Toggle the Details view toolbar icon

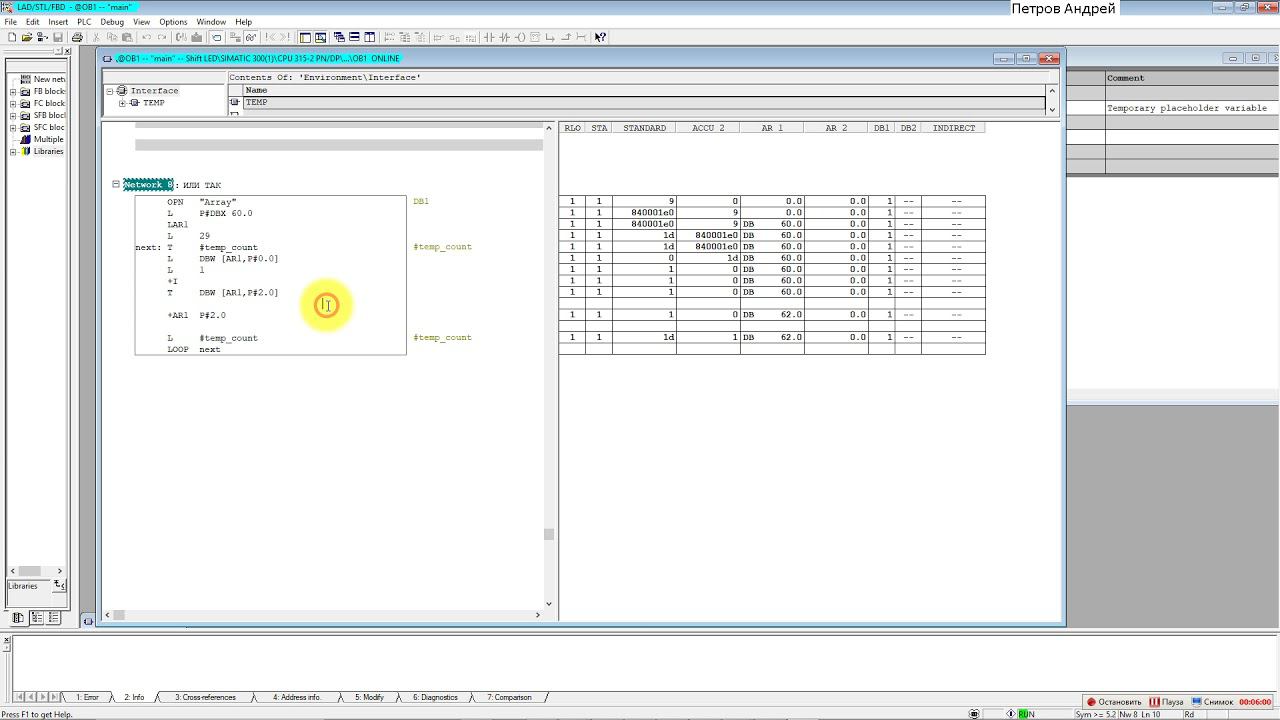coord(320,37)
